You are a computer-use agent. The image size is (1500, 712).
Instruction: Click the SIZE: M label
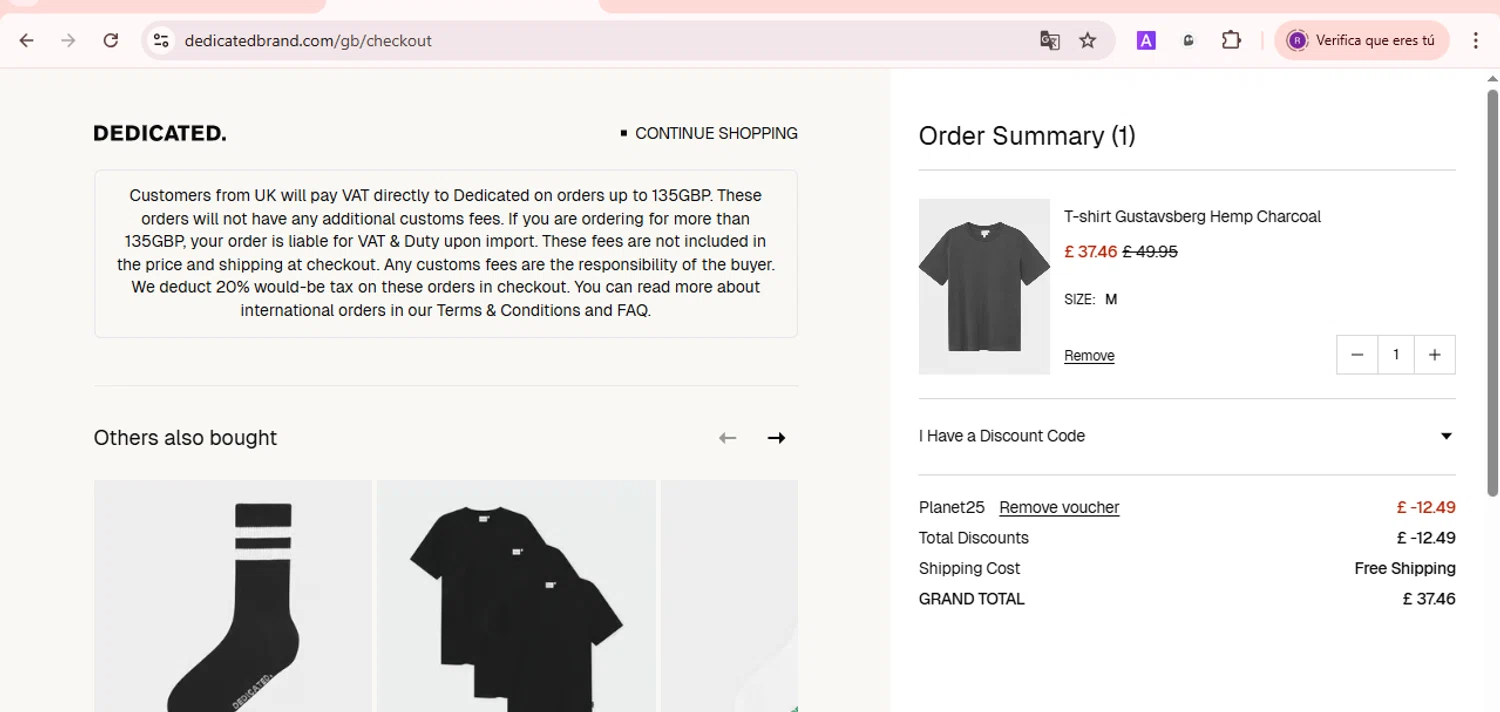click(1091, 299)
